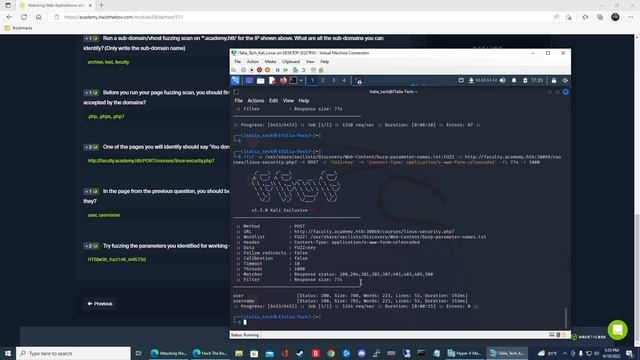Image resolution: width=640 pixels, height=360 pixels.
Task: Lock the Kali screen with the padlock icon
Action: click(x=554, y=80)
